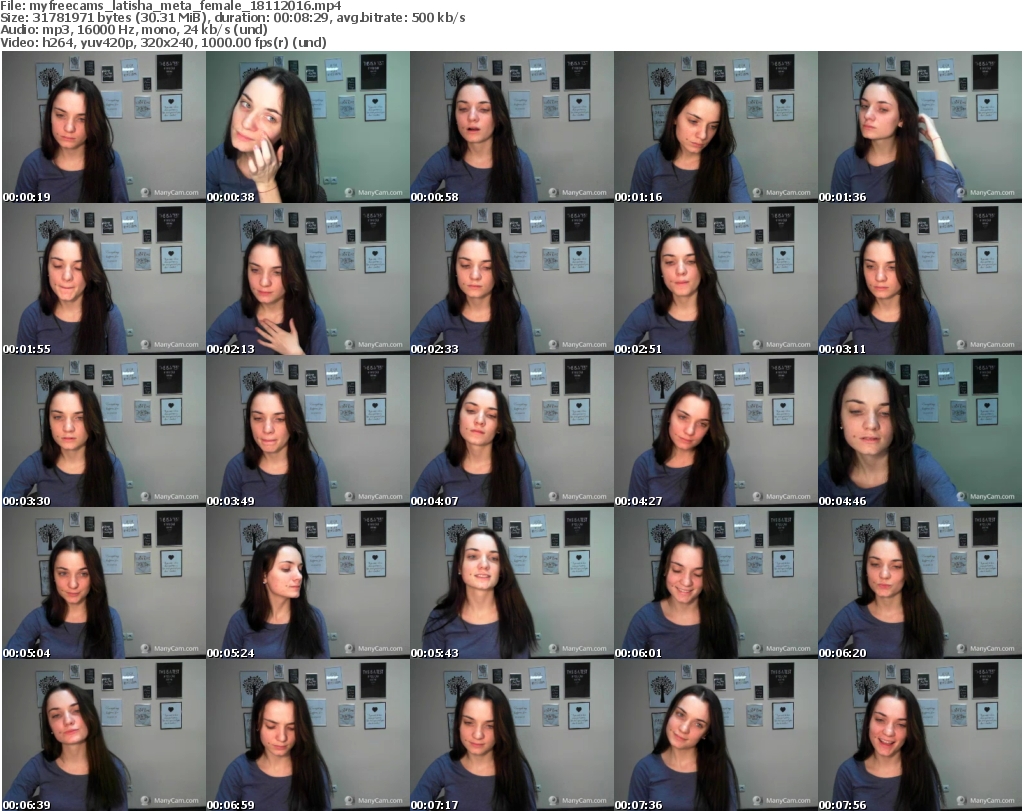This screenshot has height=811, width=1024.
Task: Select the thumbnail at 00:04:27
Action: click(716, 431)
